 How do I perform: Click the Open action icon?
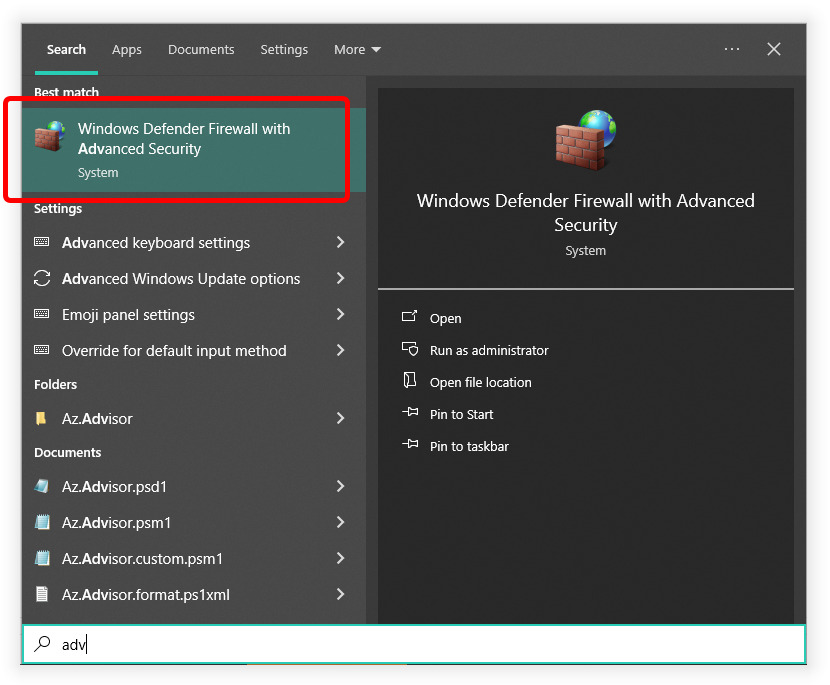(x=410, y=316)
